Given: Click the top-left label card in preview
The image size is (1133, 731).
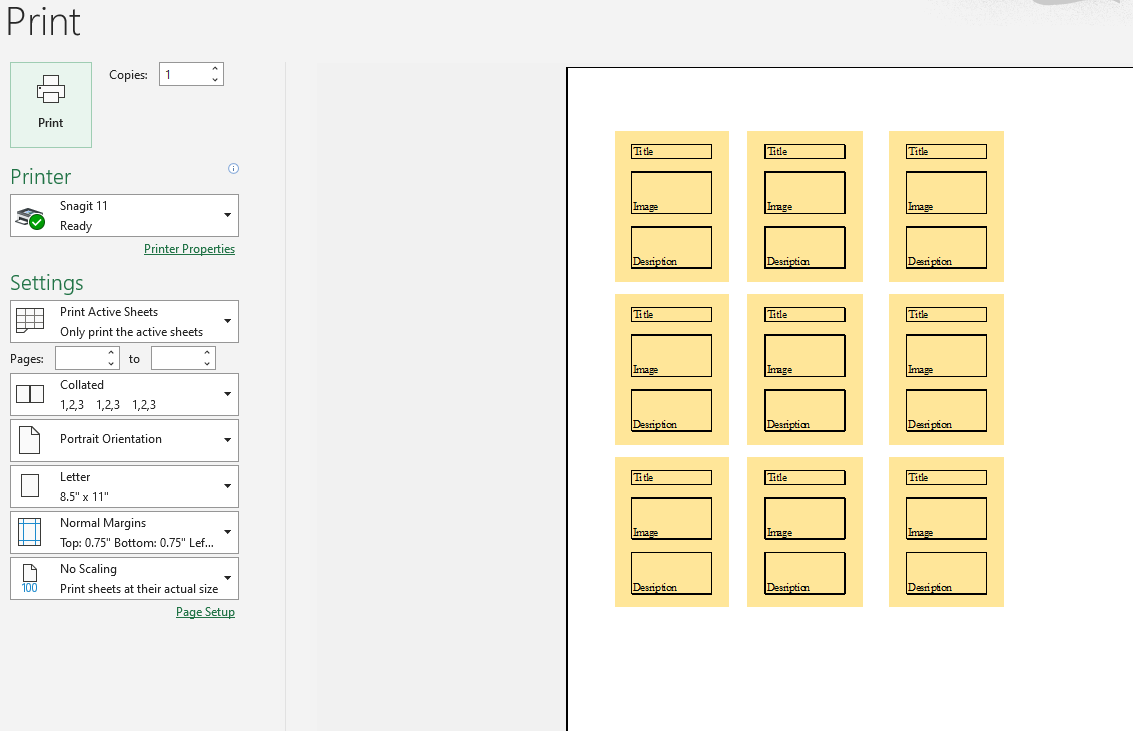Looking at the screenshot, I should [x=671, y=206].
